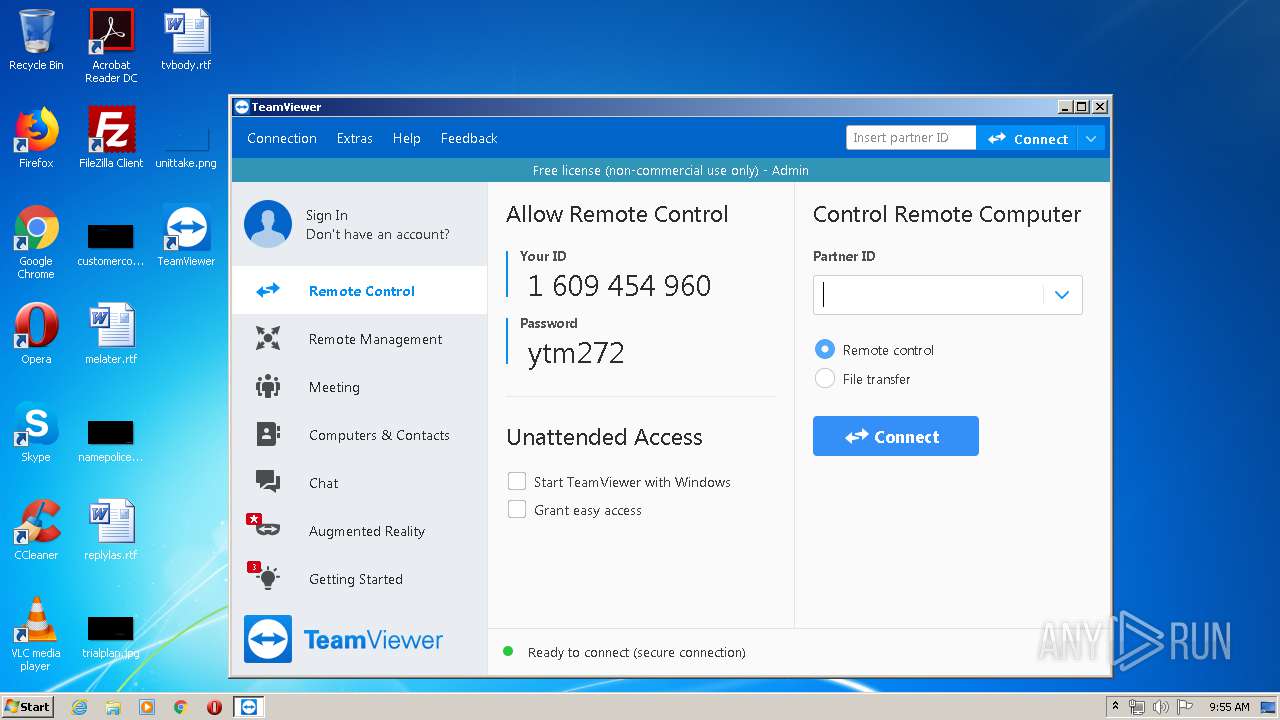Open the Remote Control section in sidebar
The image size is (1280, 720).
pos(360,291)
